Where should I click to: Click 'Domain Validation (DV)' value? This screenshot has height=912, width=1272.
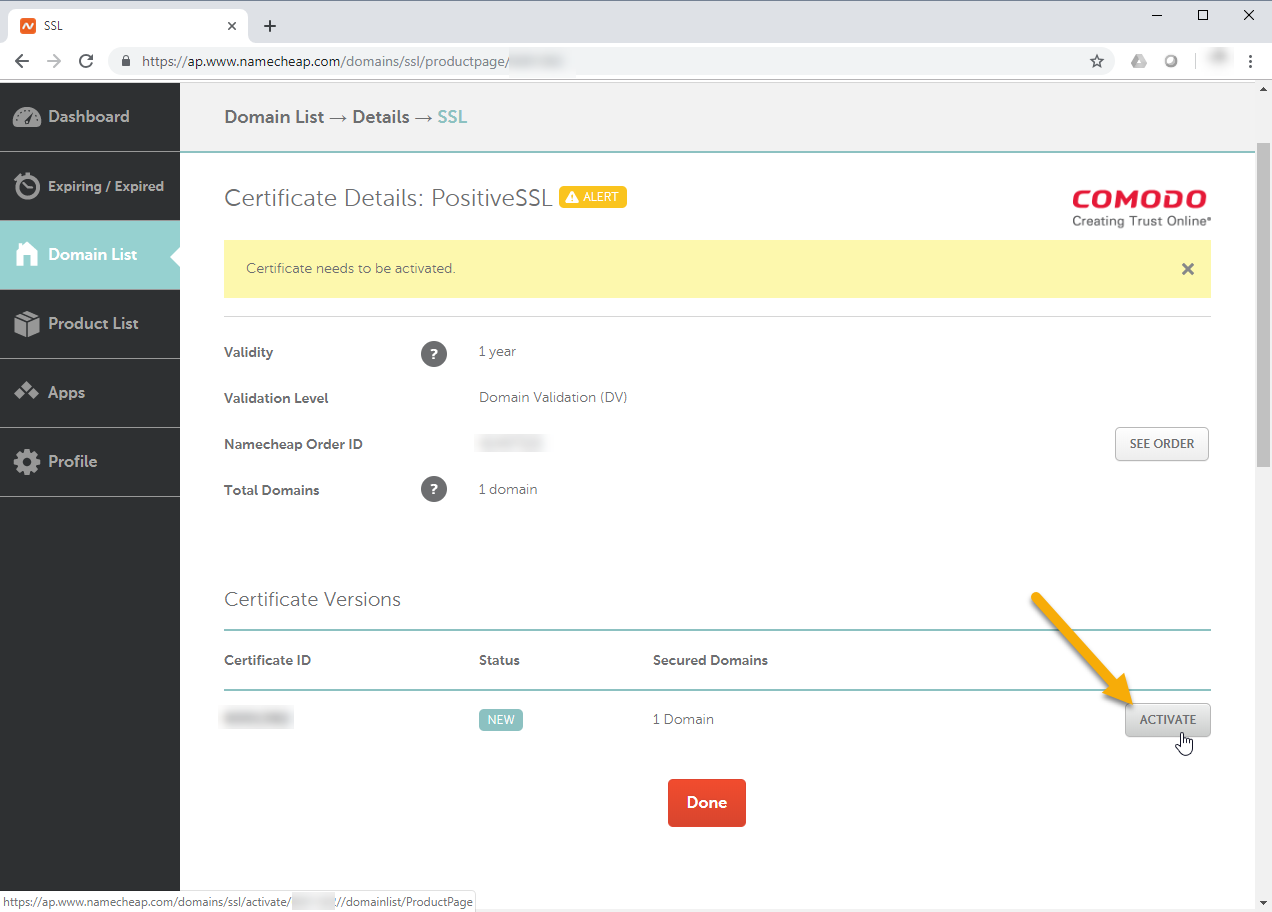pyautogui.click(x=553, y=398)
